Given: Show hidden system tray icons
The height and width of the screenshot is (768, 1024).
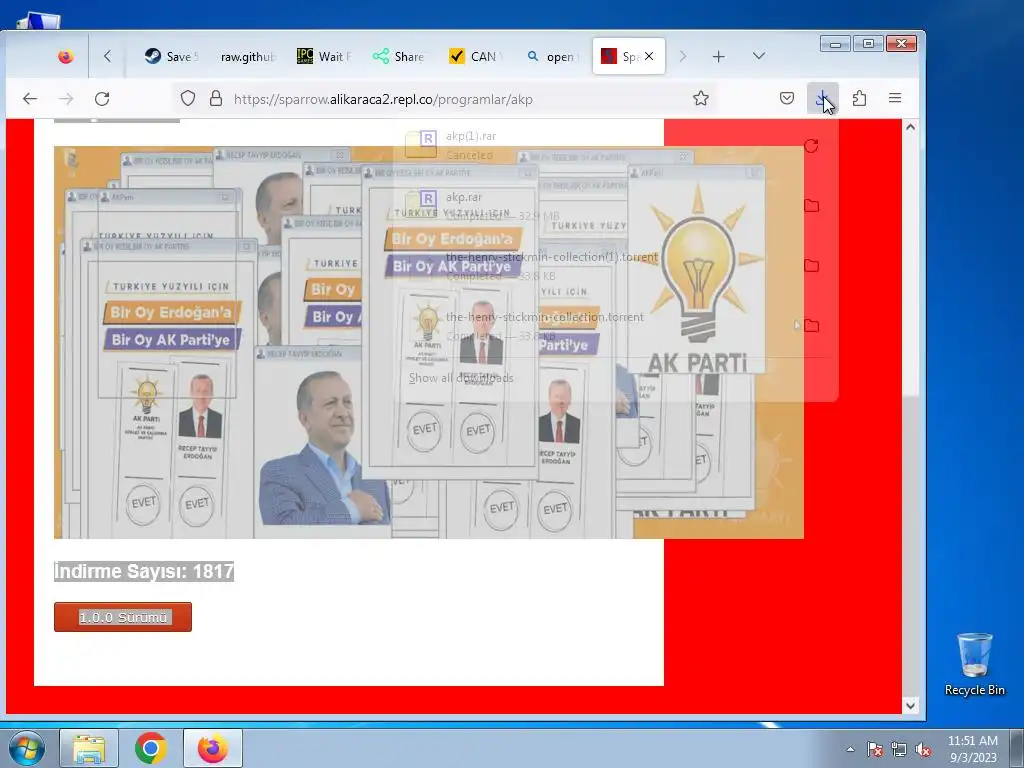Looking at the screenshot, I should click(x=850, y=749).
